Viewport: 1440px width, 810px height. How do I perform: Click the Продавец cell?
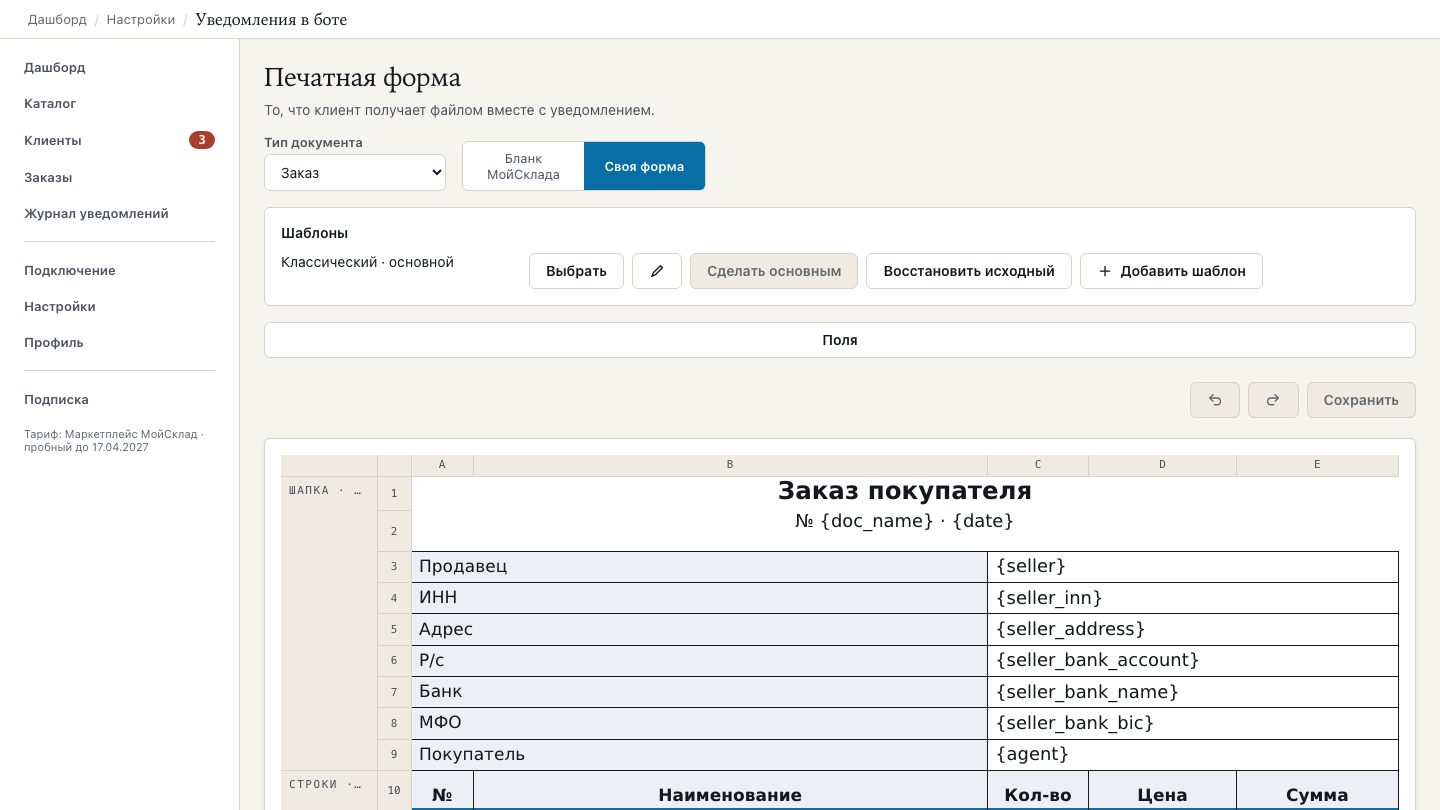click(699, 567)
